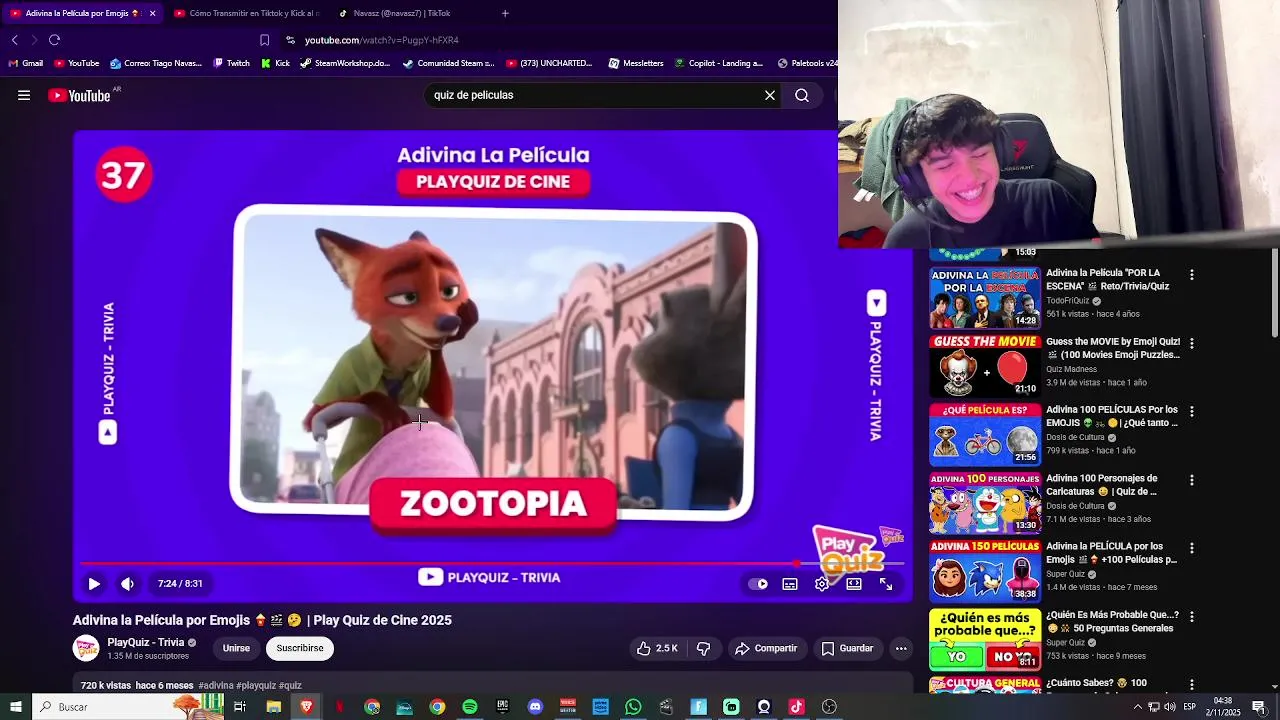Open Discord from the taskbar
1280x720 pixels.
coord(535,707)
